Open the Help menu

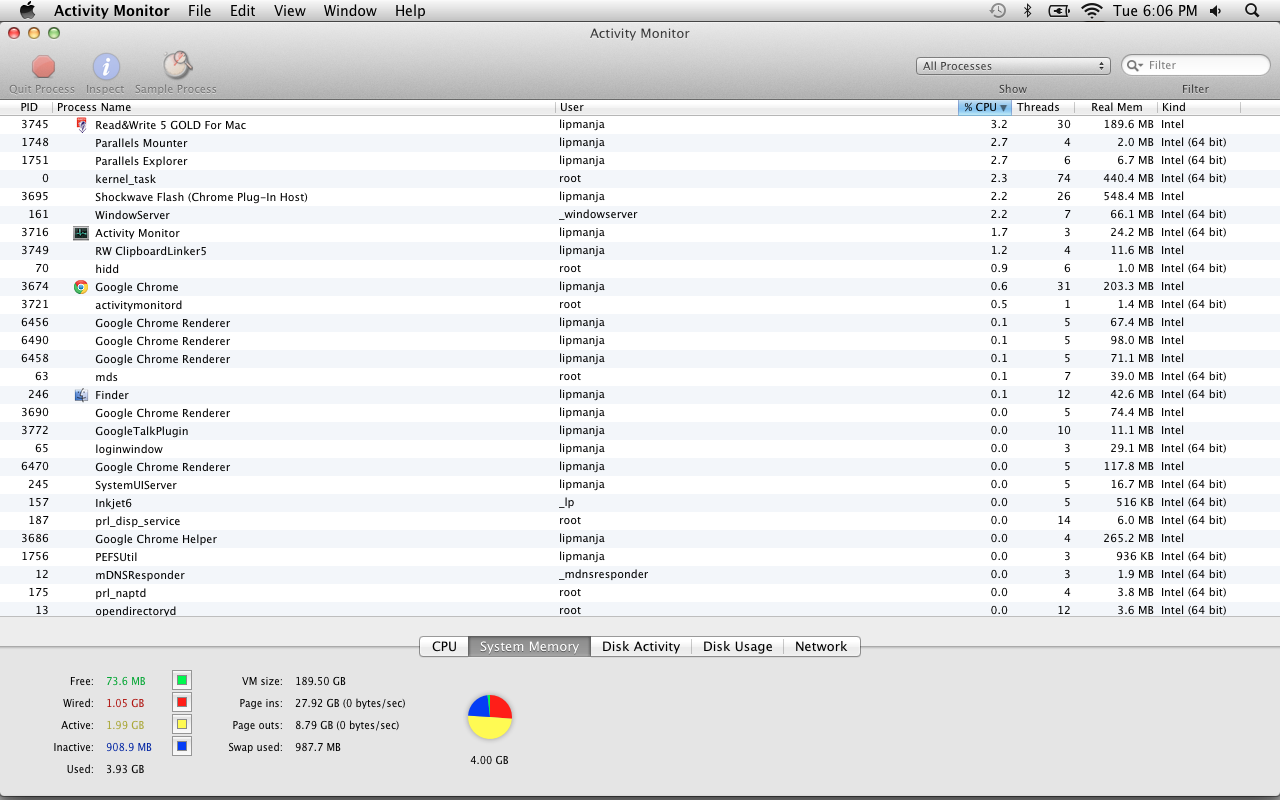(x=410, y=11)
